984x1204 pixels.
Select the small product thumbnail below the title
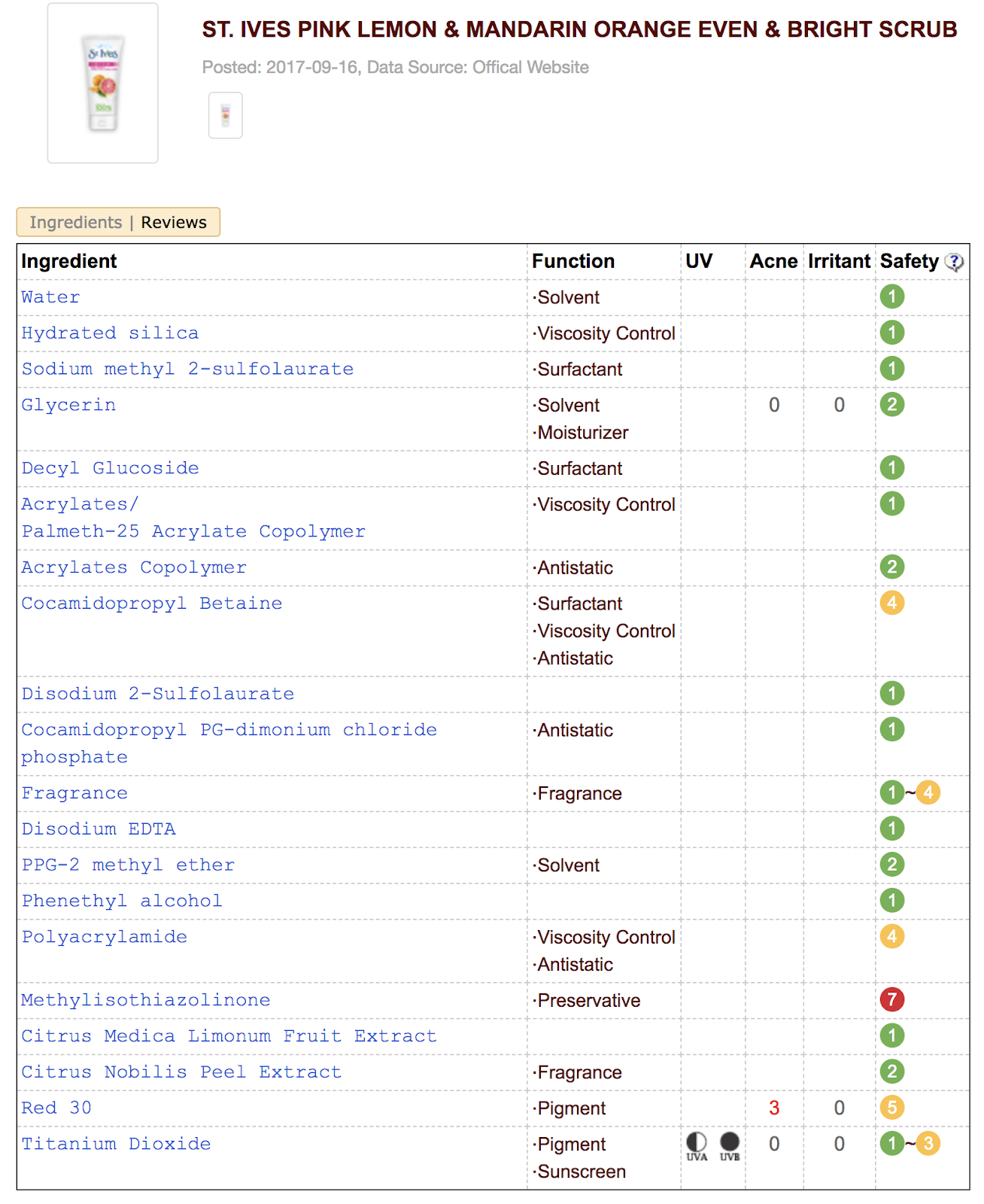tap(226, 115)
